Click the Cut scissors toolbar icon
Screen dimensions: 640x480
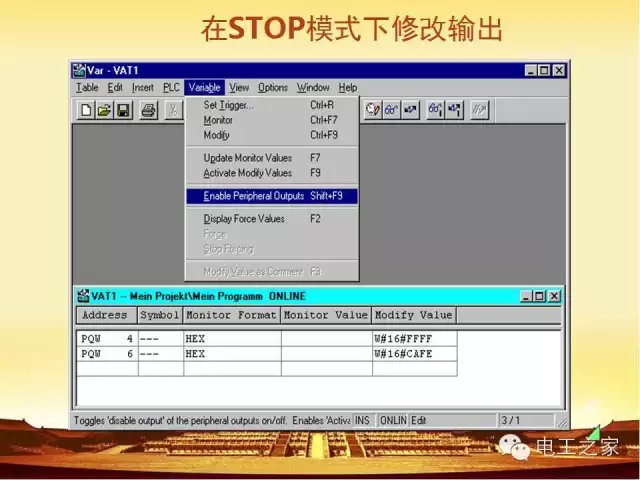point(173,110)
